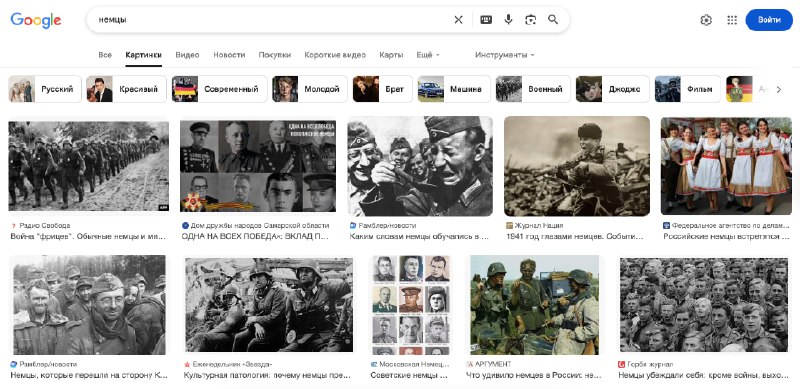Open the on-screen keyboard icon
The width and height of the screenshot is (800, 389).
click(x=486, y=20)
